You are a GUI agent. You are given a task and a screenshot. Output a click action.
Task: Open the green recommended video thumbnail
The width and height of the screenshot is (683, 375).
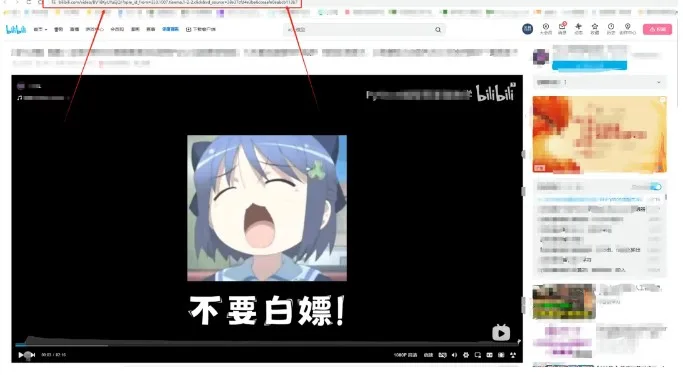coord(564,301)
